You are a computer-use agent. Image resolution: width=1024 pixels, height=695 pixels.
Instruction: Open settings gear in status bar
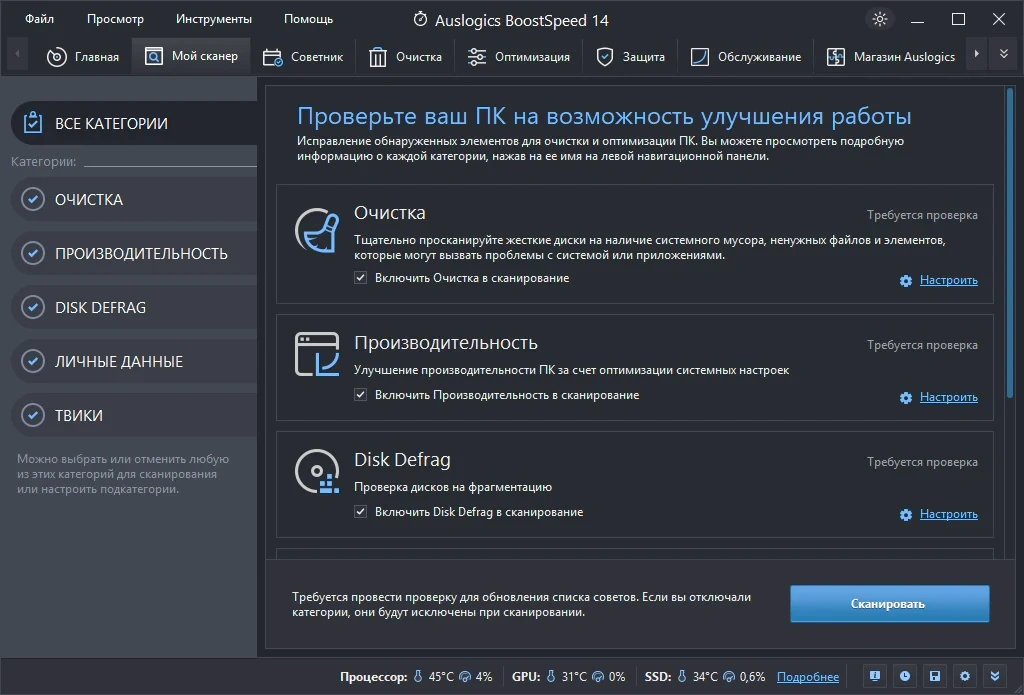(965, 676)
